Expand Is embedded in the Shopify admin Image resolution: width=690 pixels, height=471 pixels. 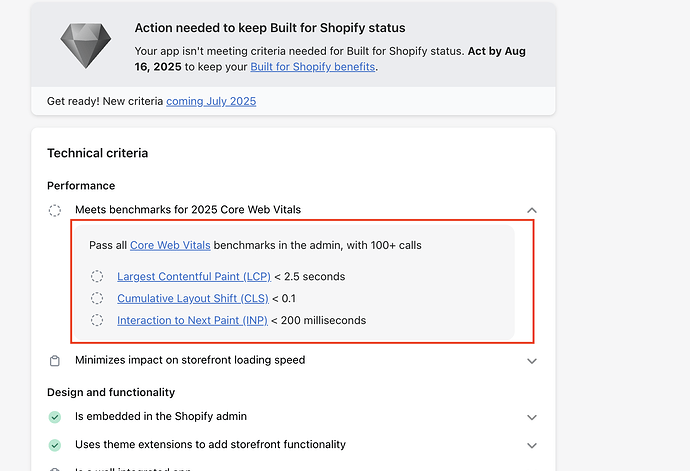coord(532,417)
